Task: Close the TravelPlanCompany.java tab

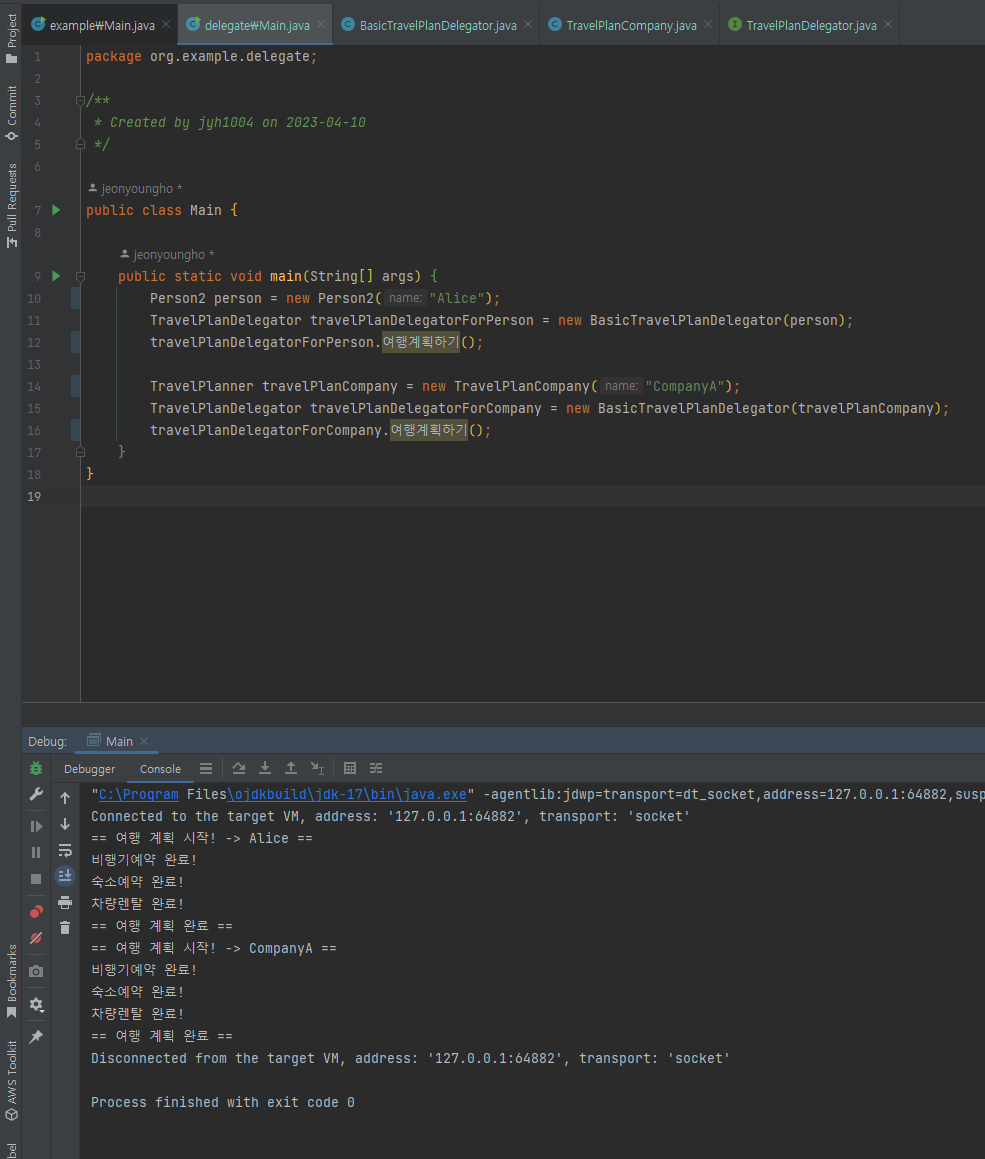Action: click(x=708, y=24)
